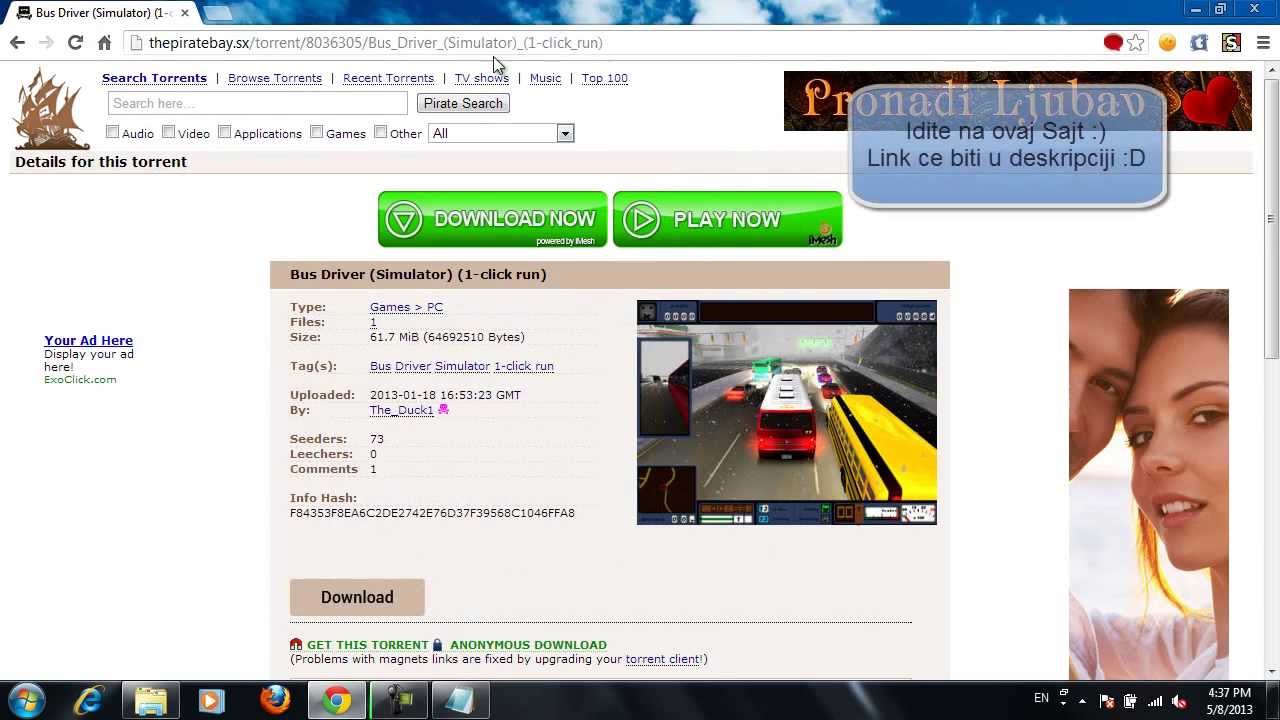Open the Music section
The width and height of the screenshot is (1280, 720).
[545, 78]
